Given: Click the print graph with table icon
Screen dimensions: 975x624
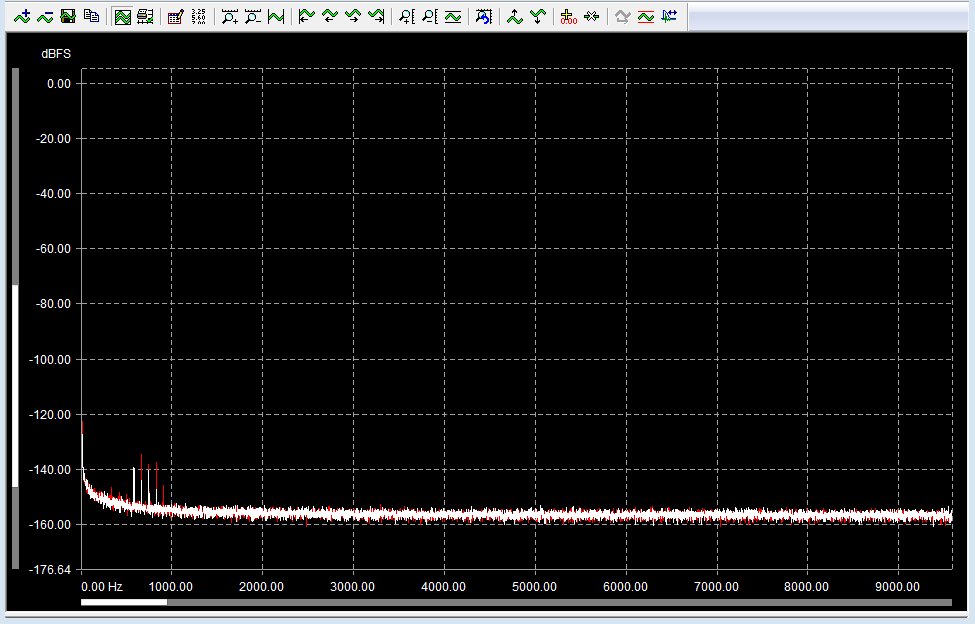Looking at the screenshot, I should [x=146, y=17].
